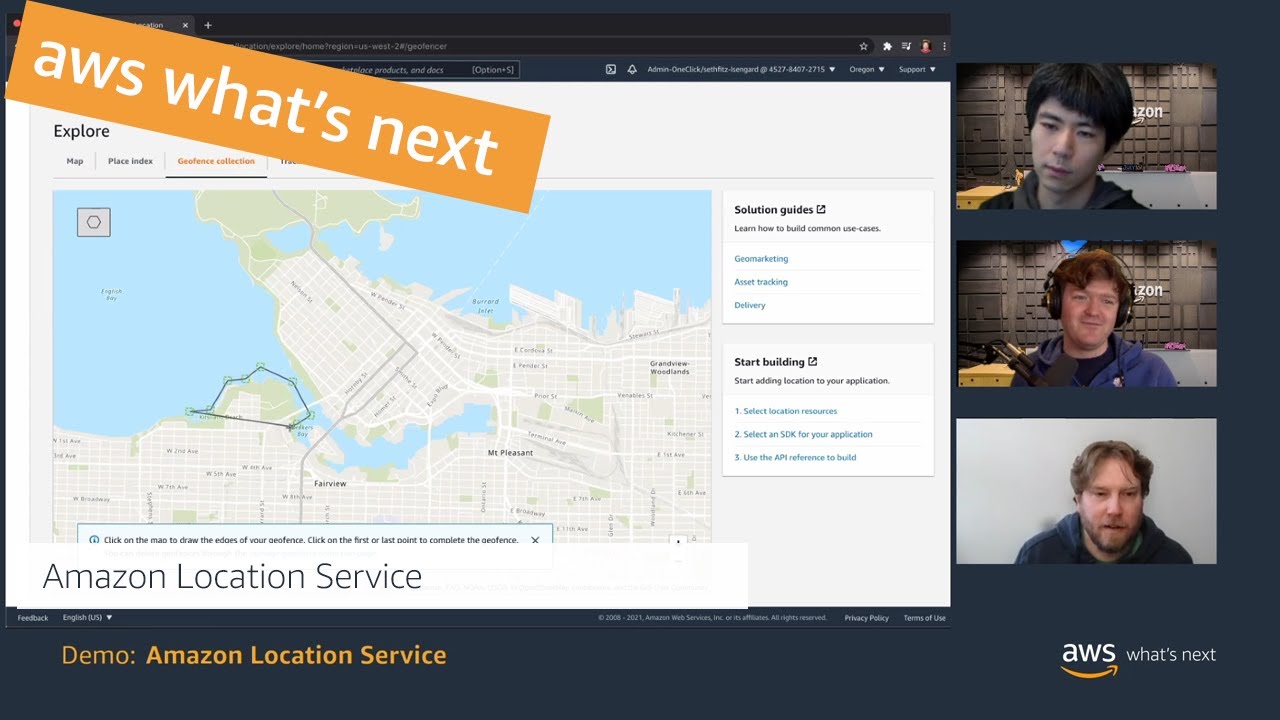Click the info icon in the hint banner
The image size is (1280, 720).
[94, 540]
